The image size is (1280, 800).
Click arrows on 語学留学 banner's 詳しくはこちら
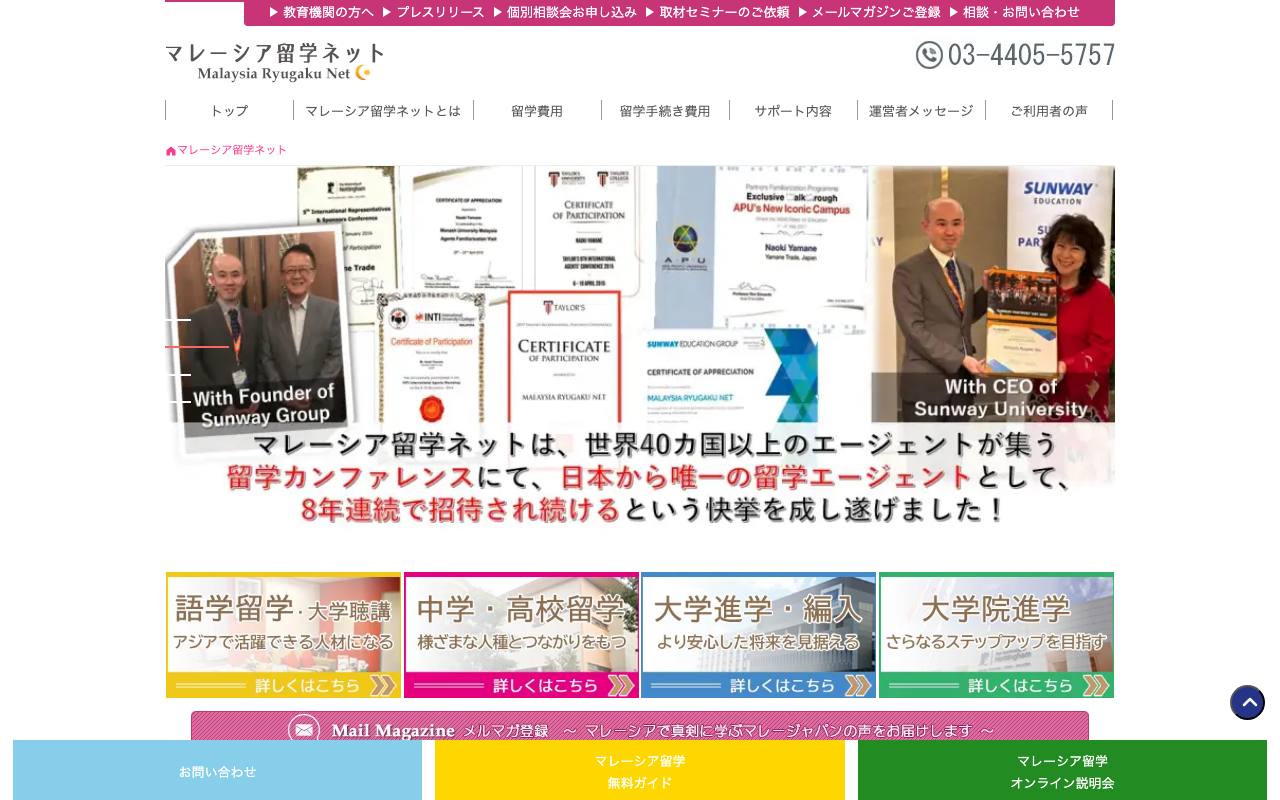tap(383, 686)
